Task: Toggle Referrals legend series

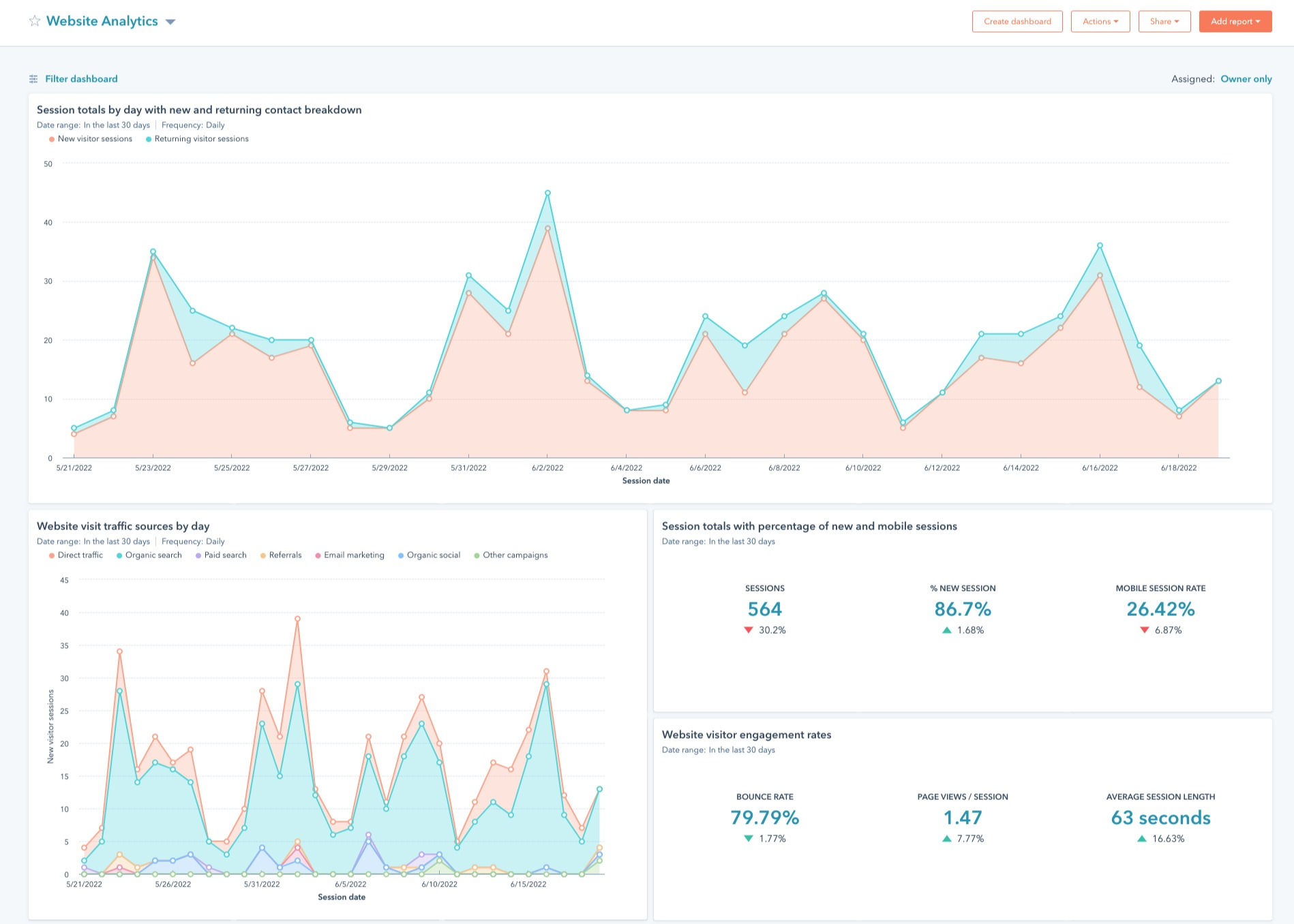Action: (281, 555)
